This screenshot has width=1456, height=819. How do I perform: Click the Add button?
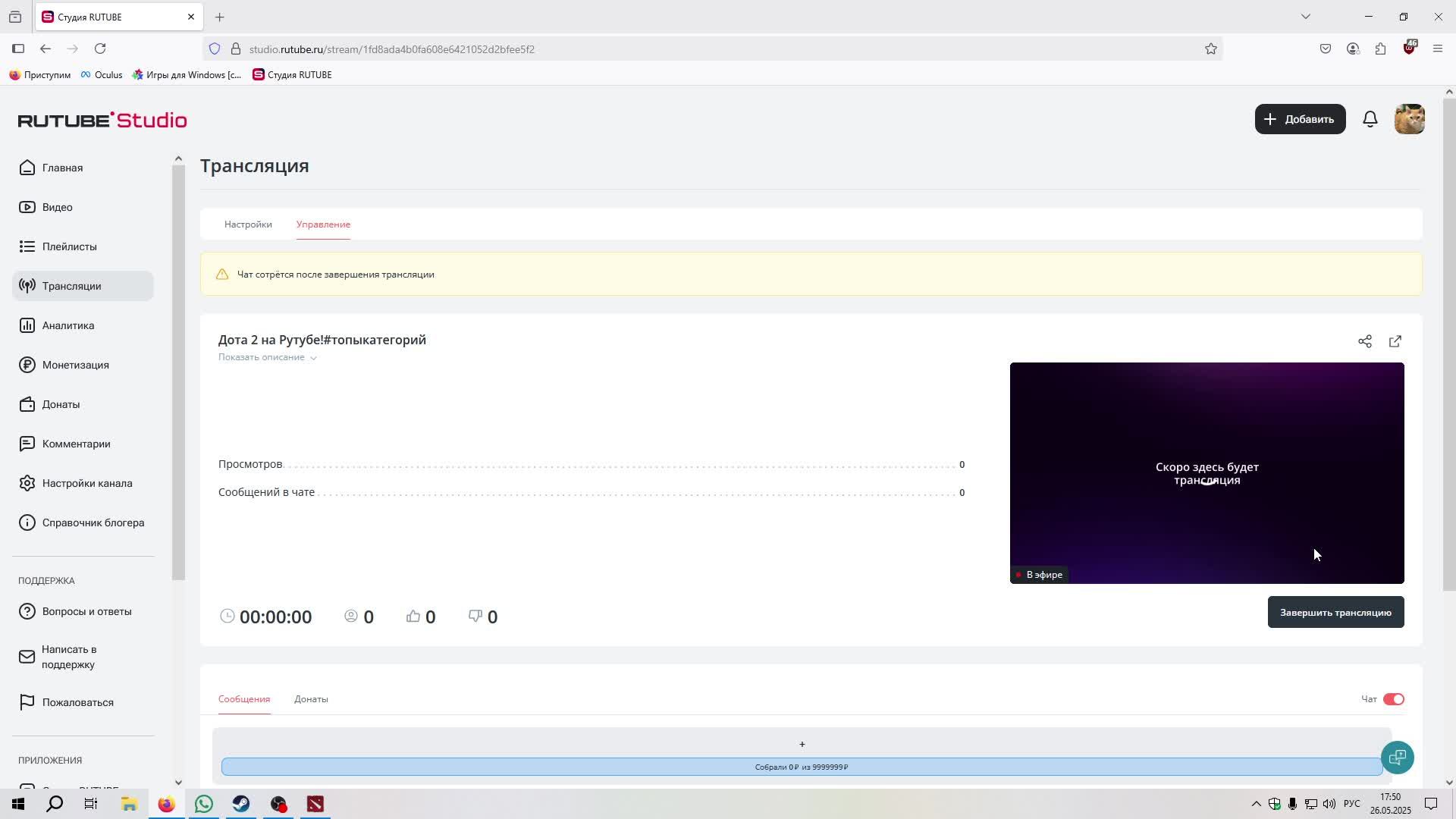(1299, 119)
